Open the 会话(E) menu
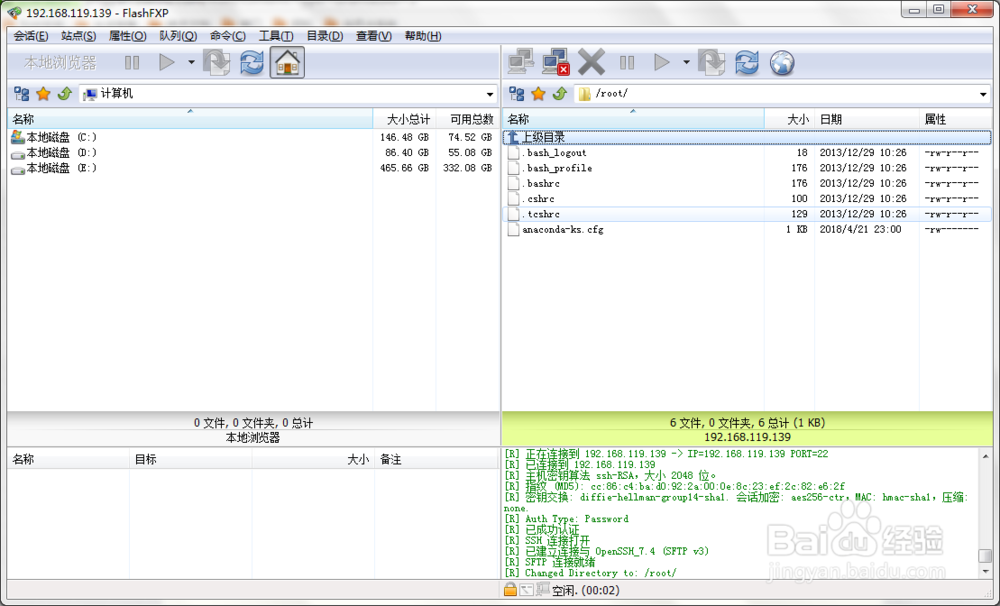Screen dimensions: 1000x606 click(31, 36)
